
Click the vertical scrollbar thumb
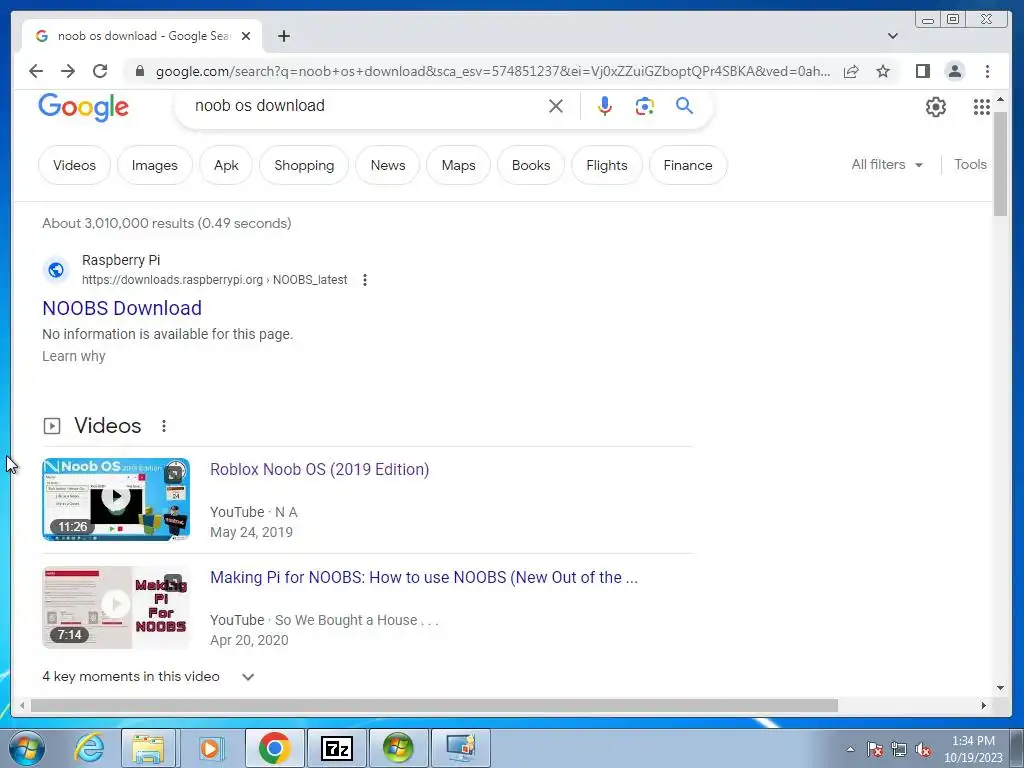1000,163
